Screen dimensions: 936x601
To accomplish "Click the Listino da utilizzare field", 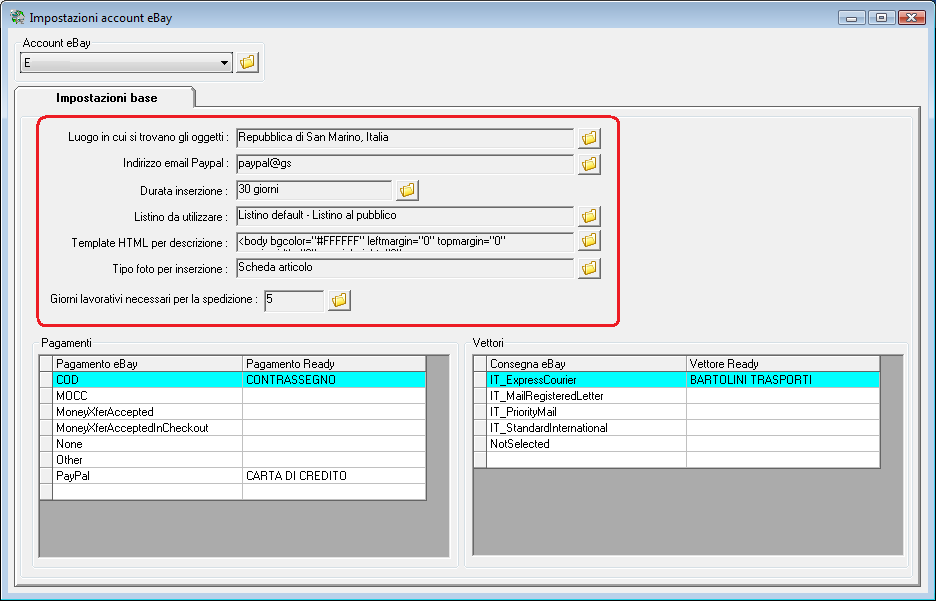I will [405, 216].
